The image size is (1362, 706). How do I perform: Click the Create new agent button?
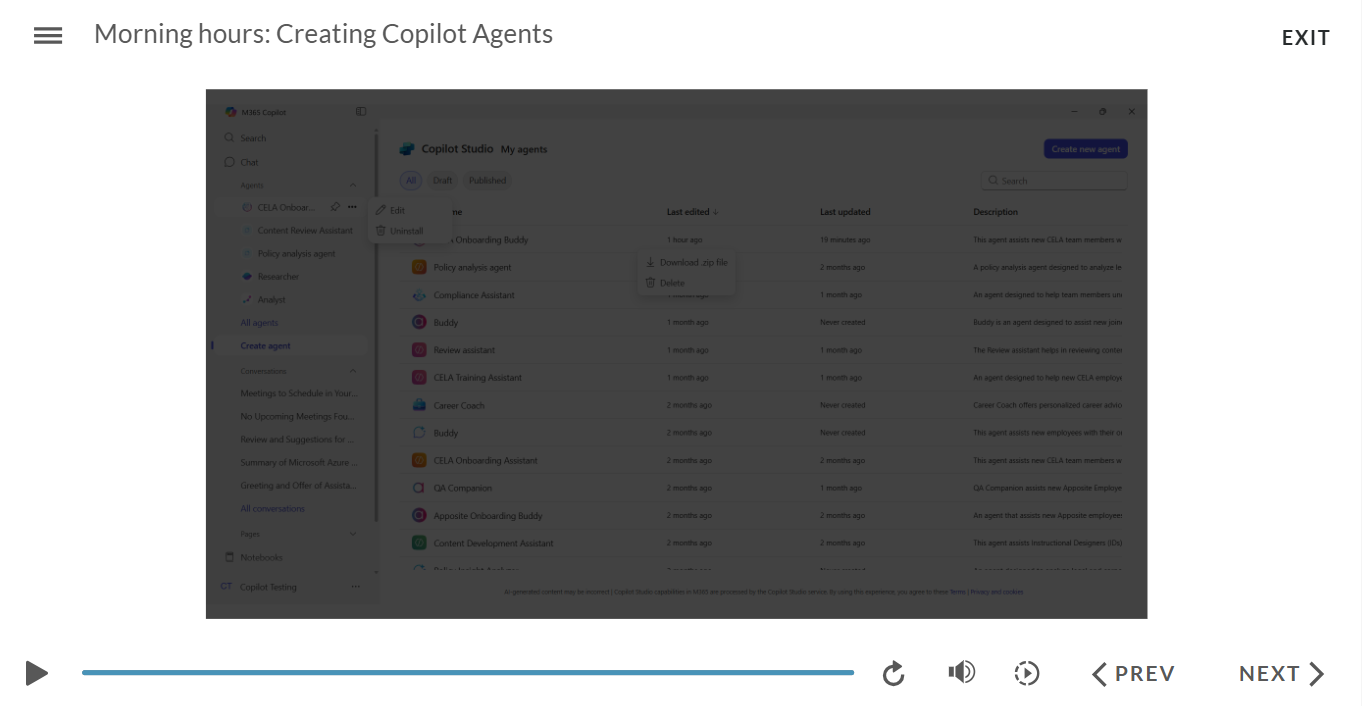[x=1086, y=149]
